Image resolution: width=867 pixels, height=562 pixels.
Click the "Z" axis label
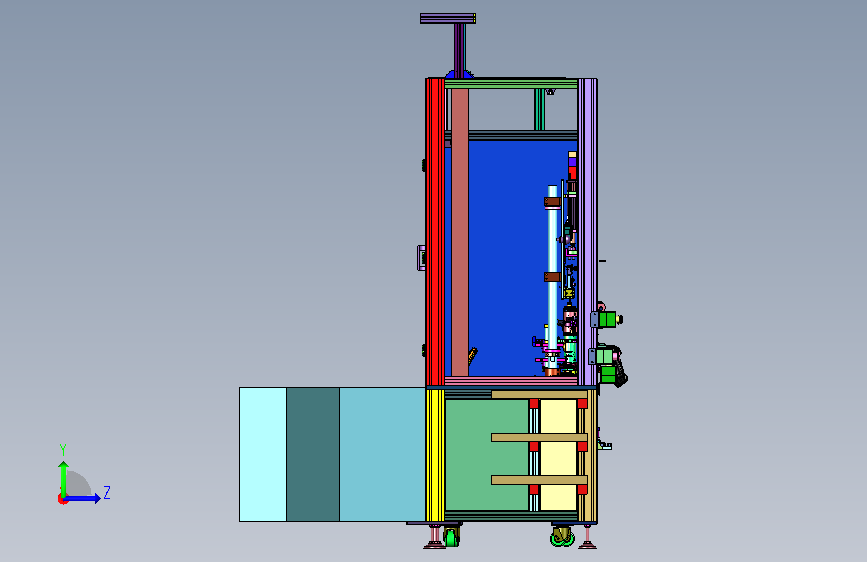107,492
